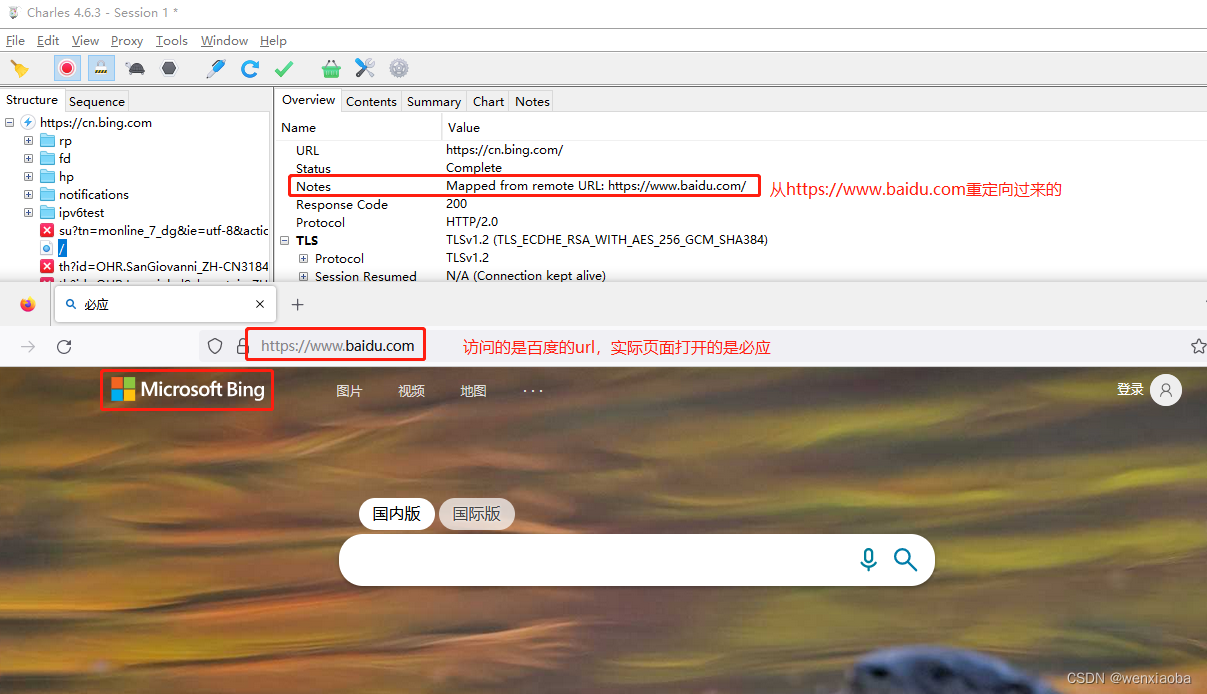Select the selected "/" request row
This screenshot has width=1207, height=694.
62,248
